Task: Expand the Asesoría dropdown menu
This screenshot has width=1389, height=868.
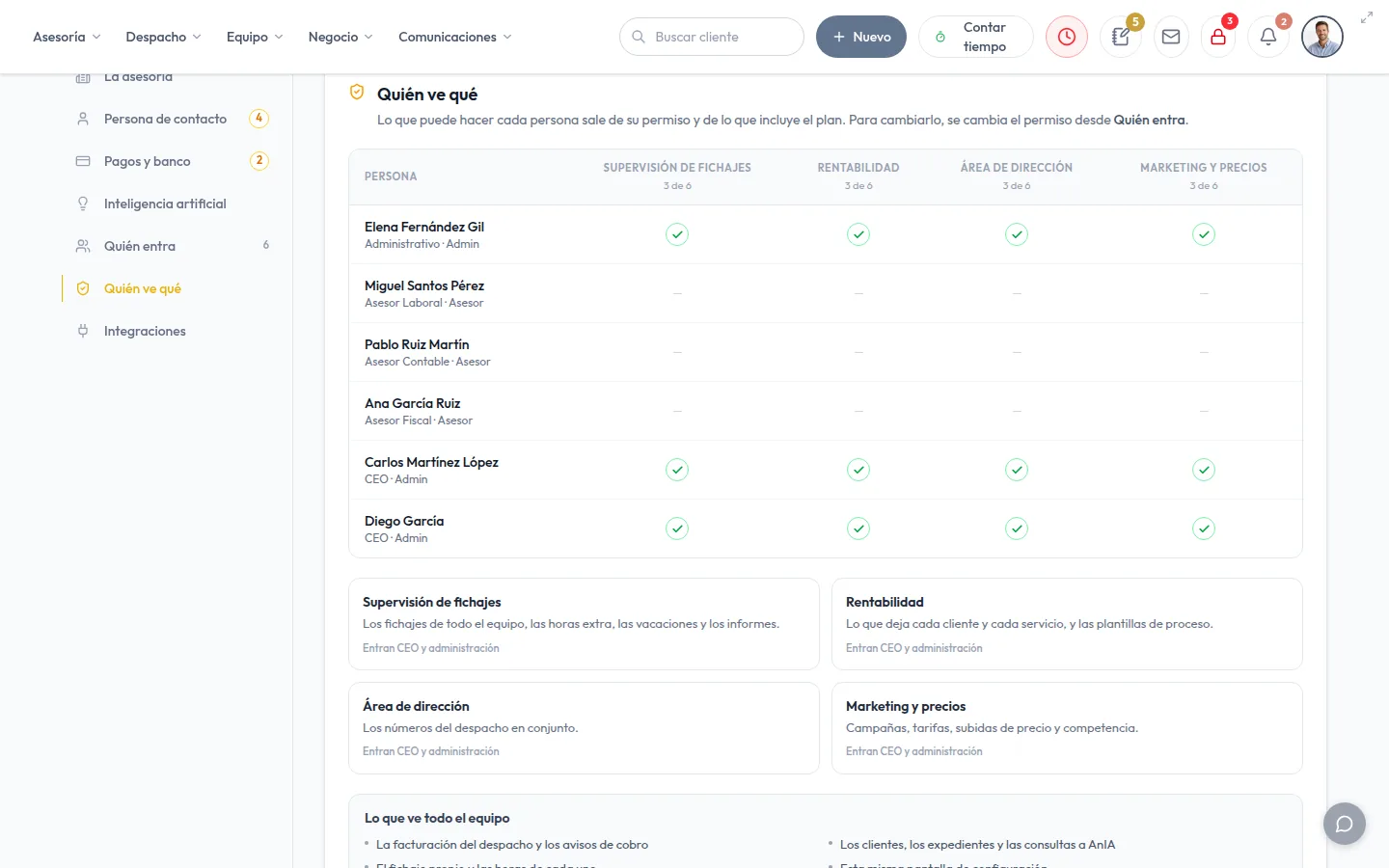Action: [67, 37]
